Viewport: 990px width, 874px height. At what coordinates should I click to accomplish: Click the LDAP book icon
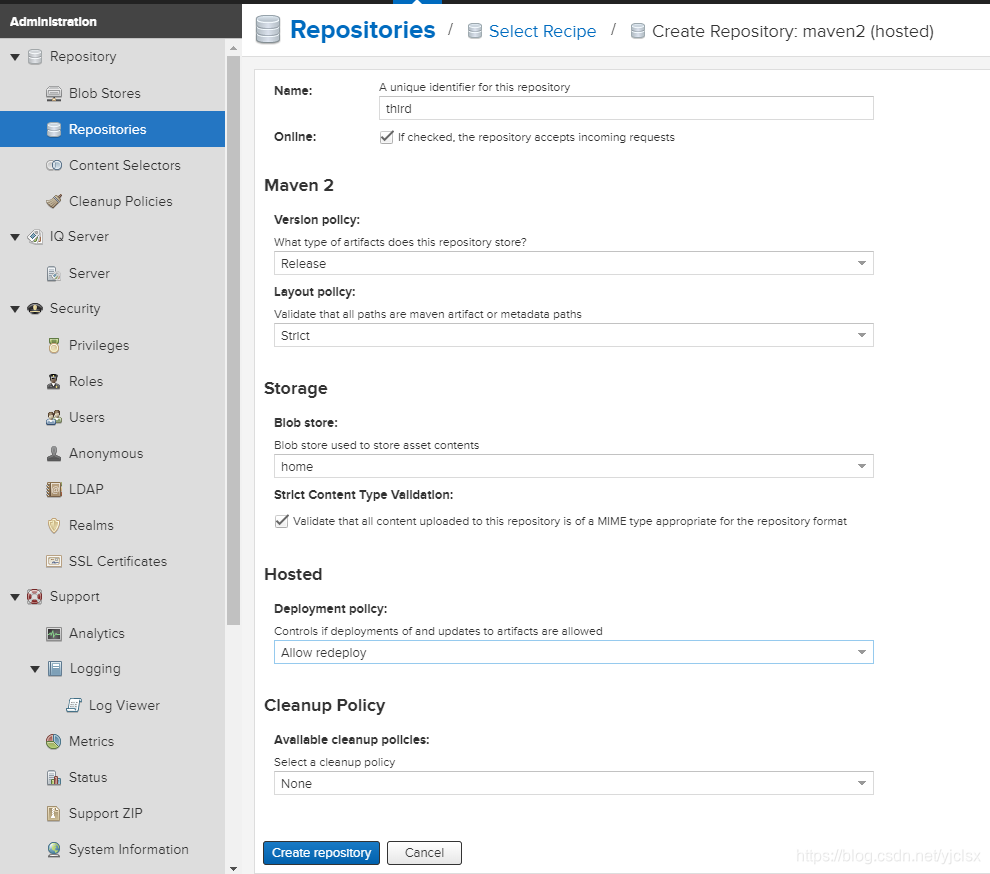point(54,489)
